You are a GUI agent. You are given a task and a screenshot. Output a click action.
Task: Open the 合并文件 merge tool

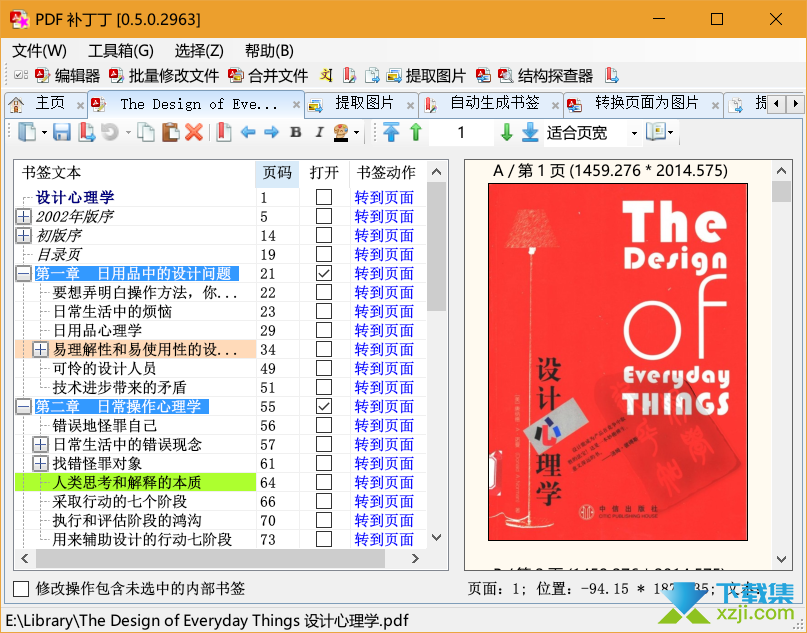click(x=268, y=76)
